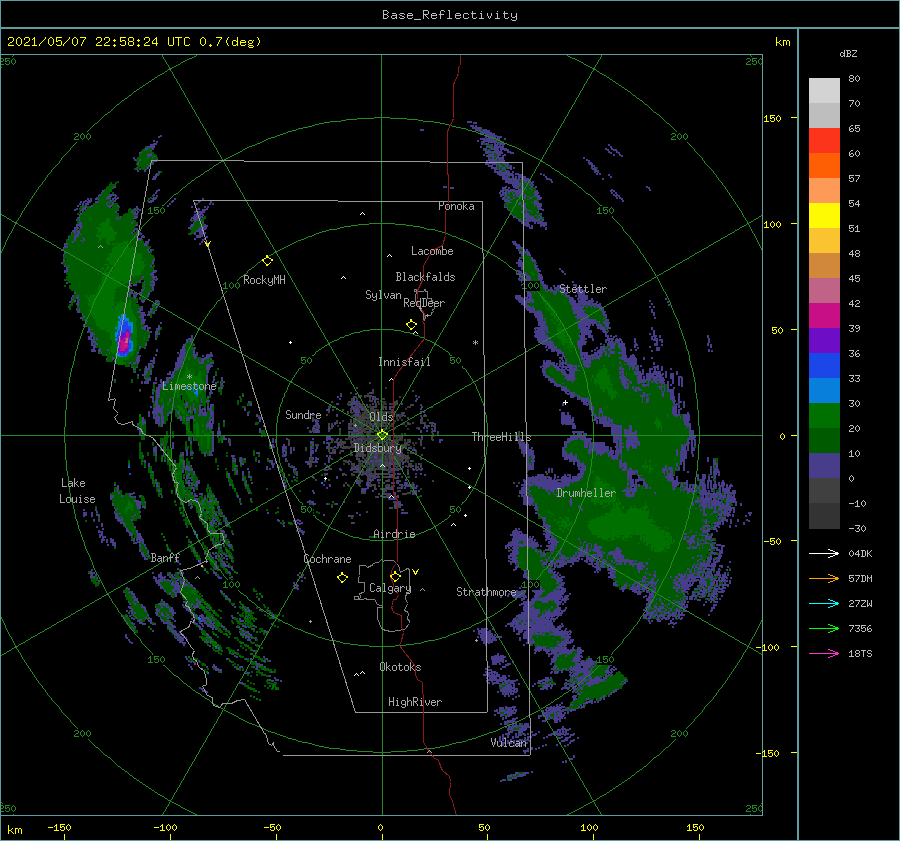The width and height of the screenshot is (900, 841).
Task: Click the magenta 18TS arrow in legend
Action: coord(824,653)
